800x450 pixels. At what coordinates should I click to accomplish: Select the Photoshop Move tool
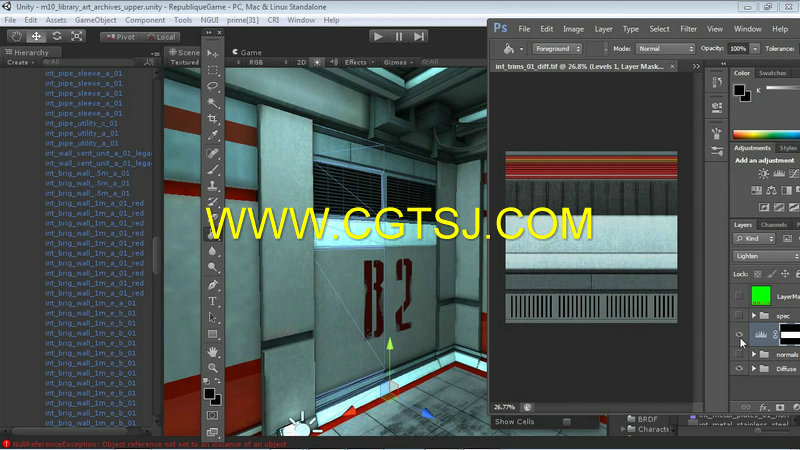(x=213, y=54)
